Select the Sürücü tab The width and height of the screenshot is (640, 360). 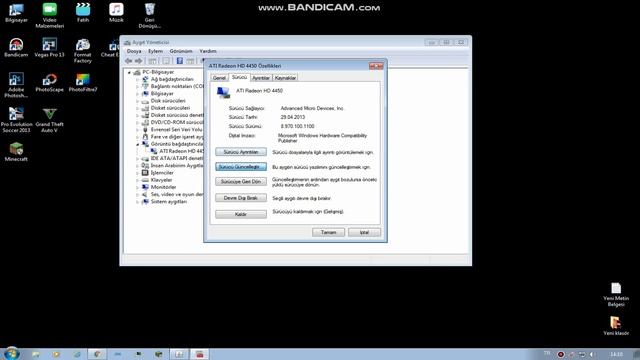point(239,77)
